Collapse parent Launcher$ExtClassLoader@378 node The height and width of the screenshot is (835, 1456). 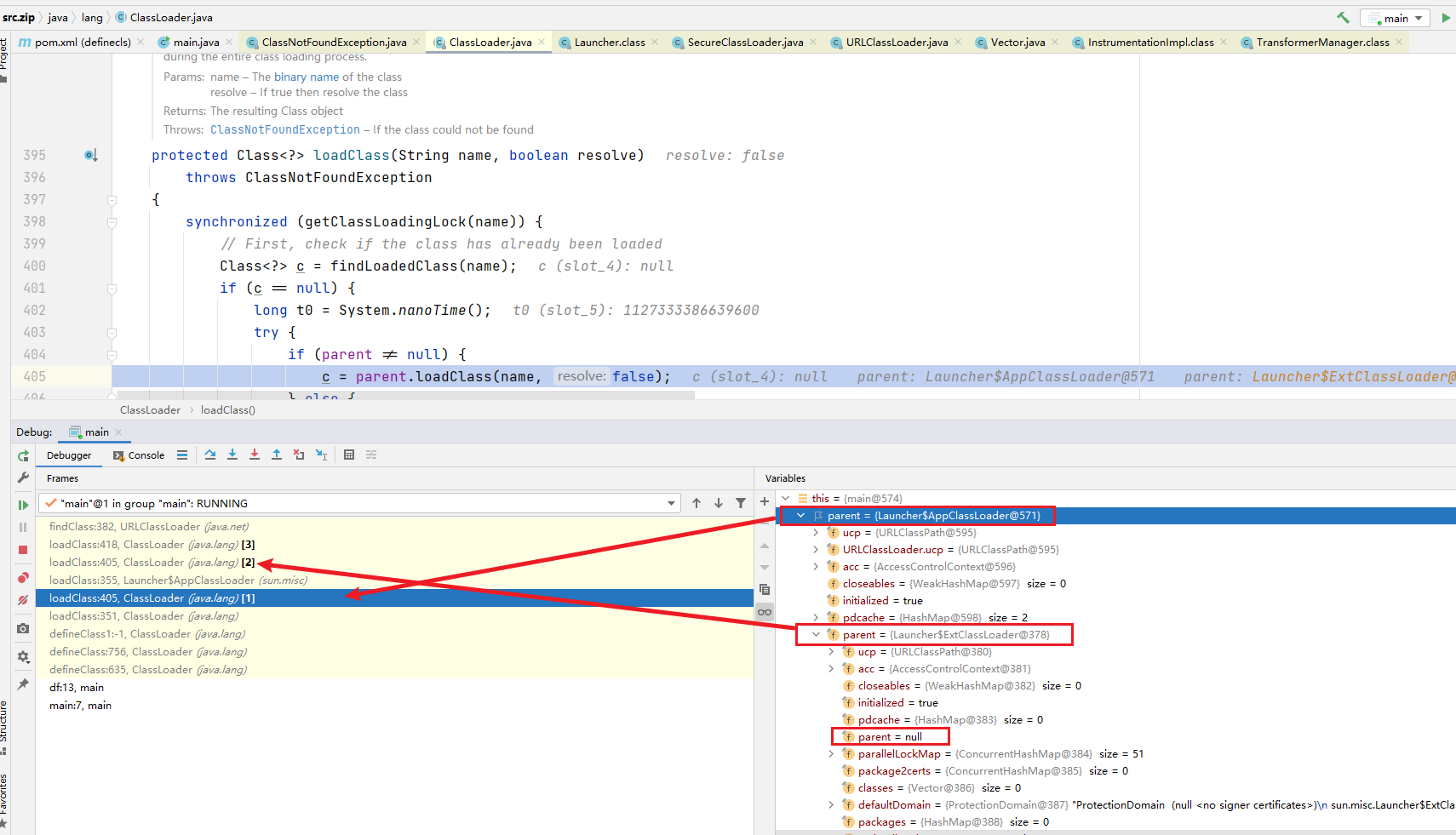[x=816, y=634]
